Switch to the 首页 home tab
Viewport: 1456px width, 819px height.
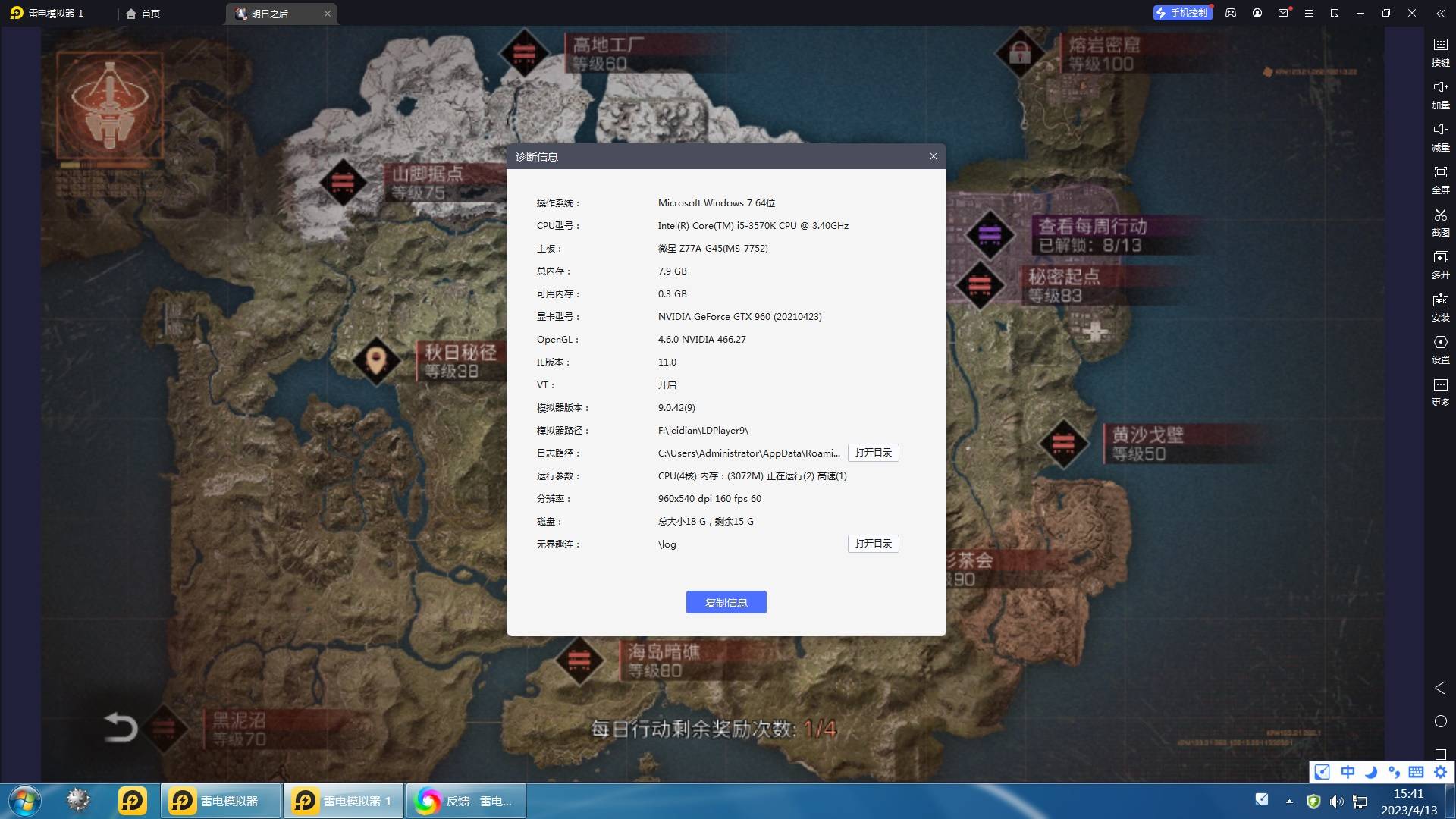pyautogui.click(x=143, y=14)
